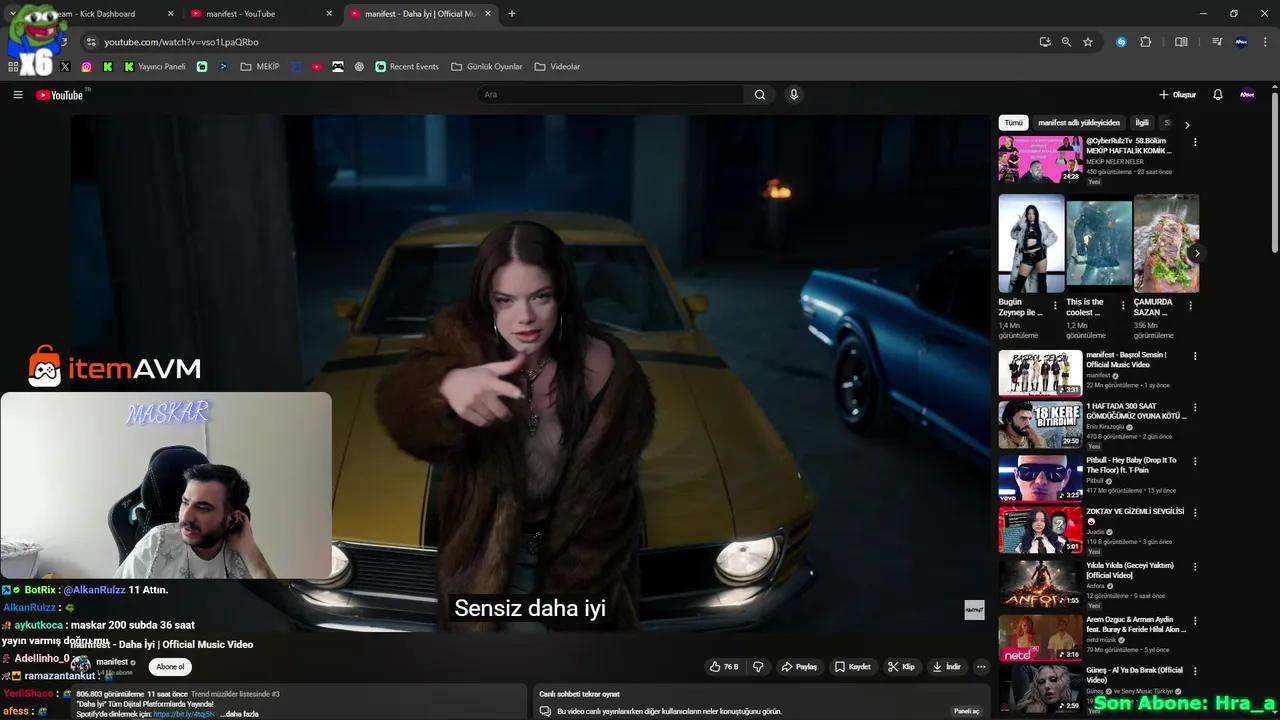The image size is (1280, 720).
Task: Open the 'Bugün Zeynep ile' Short thumbnail
Action: pyautogui.click(x=1031, y=243)
